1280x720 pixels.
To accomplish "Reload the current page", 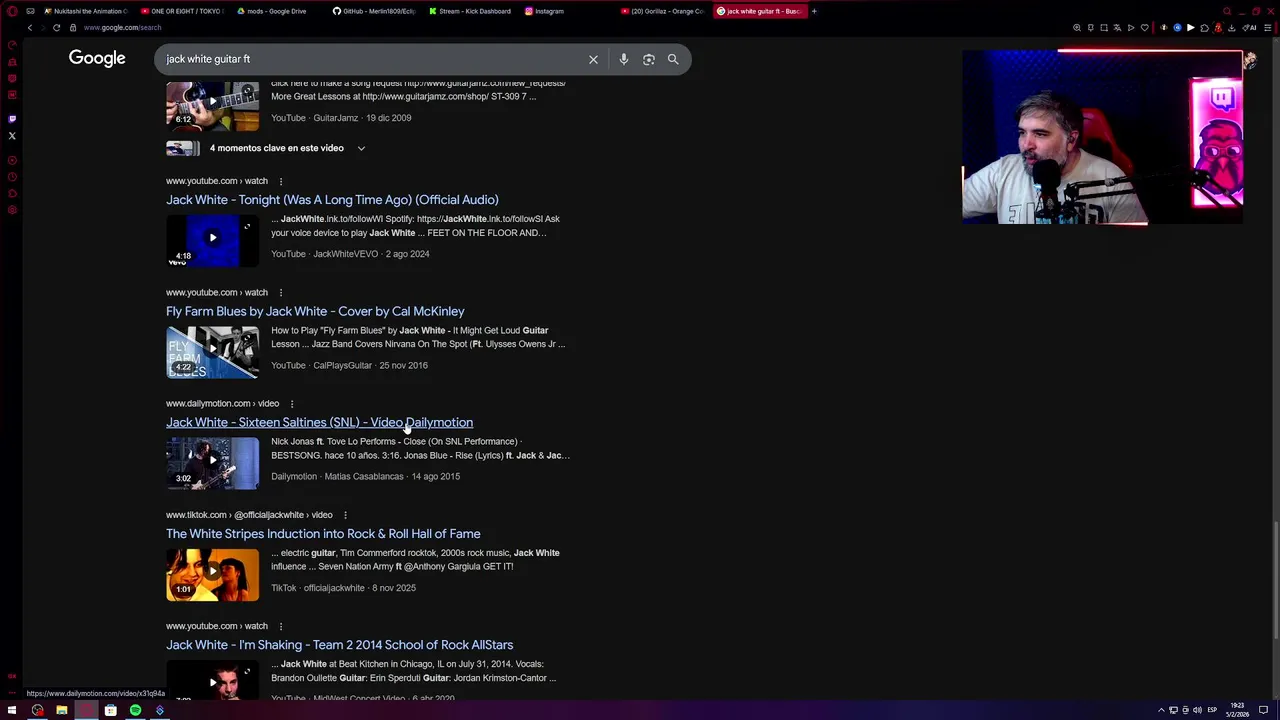I will tap(56, 28).
